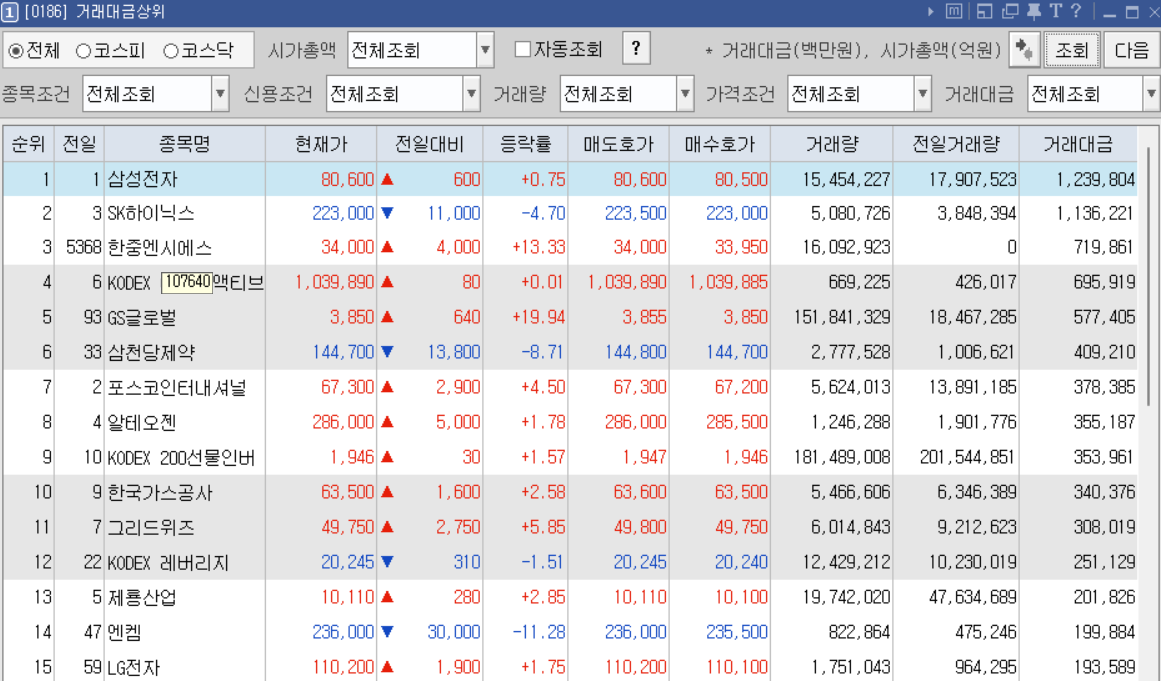Click the small play arrow in title bar
1161x681 pixels.
pyautogui.click(x=931, y=12)
